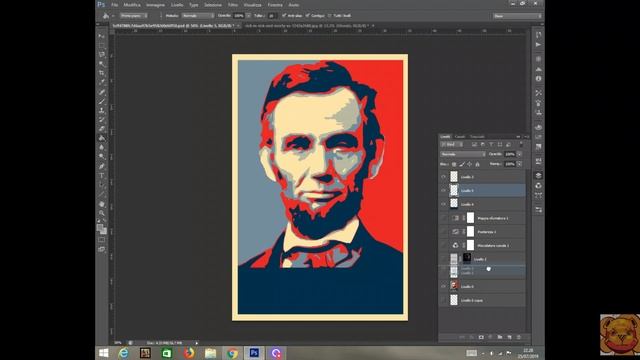
Task: Open Layers panel Riemp. fill dropdown arrow
Action: [x=519, y=164]
